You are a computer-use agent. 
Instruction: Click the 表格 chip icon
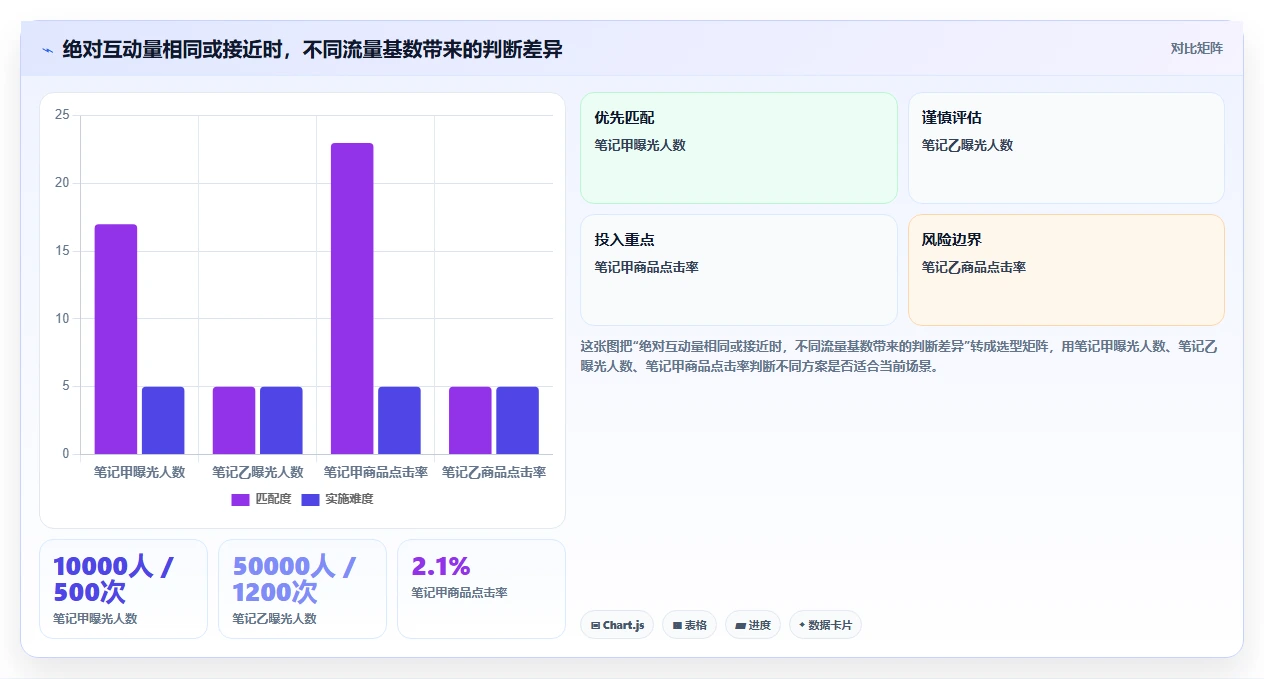coord(677,626)
